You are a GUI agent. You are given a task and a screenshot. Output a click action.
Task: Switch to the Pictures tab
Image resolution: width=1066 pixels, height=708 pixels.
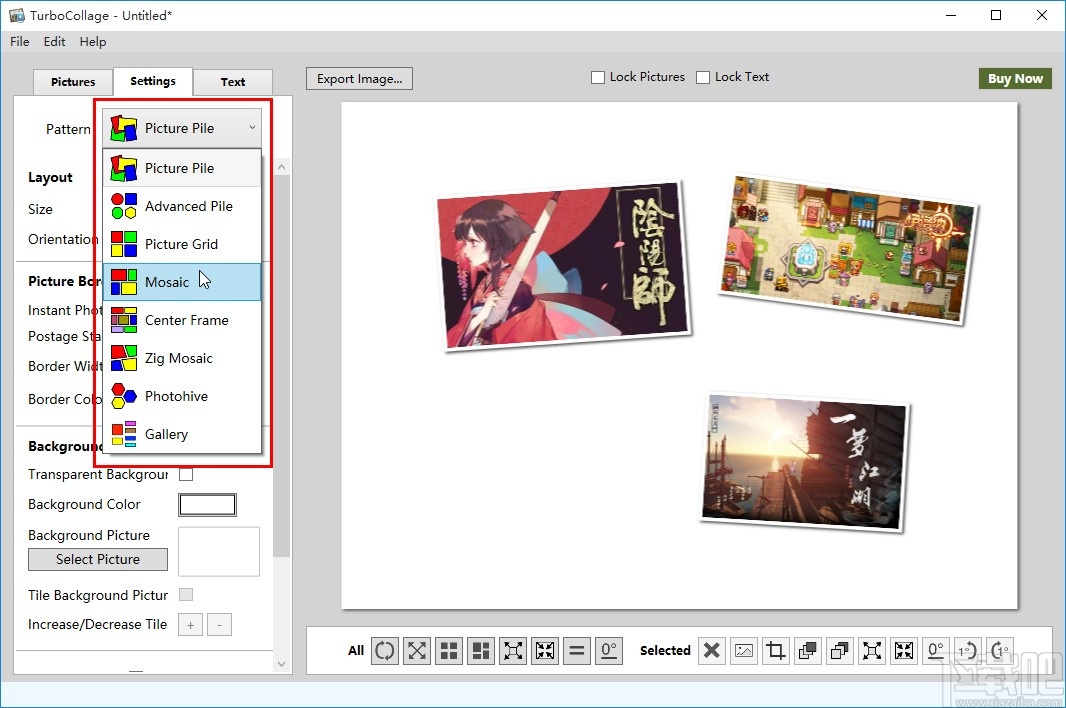72,81
